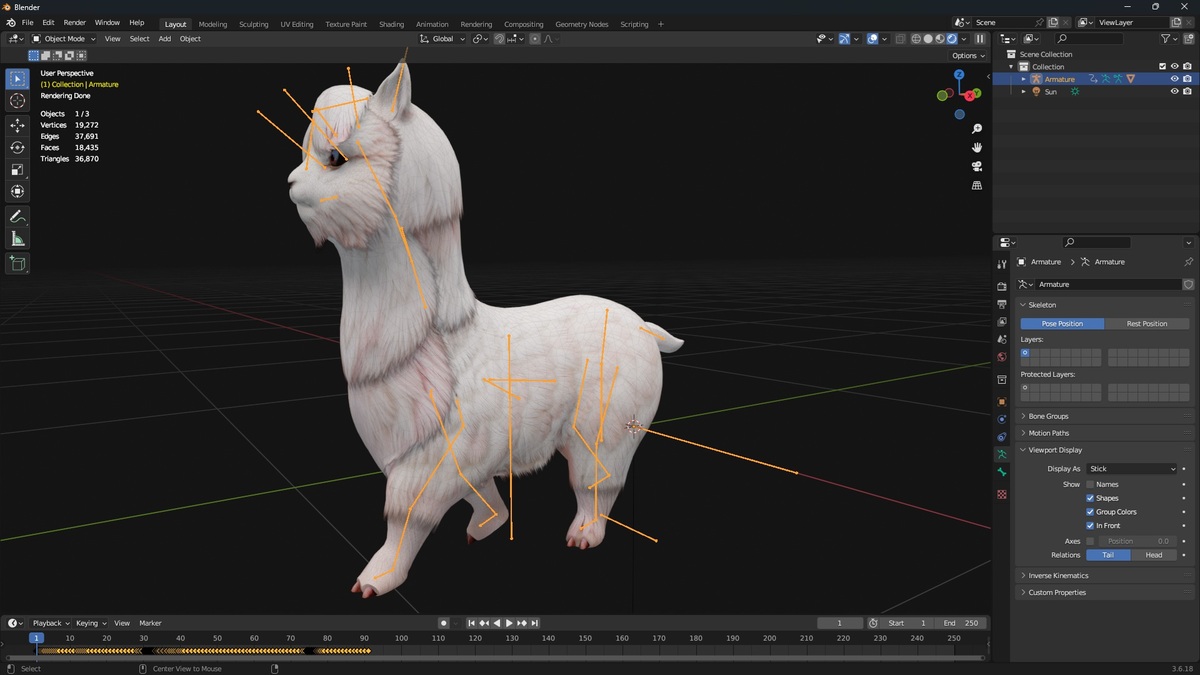Enable the Names checkbox
The width and height of the screenshot is (1200, 675).
(1090, 484)
